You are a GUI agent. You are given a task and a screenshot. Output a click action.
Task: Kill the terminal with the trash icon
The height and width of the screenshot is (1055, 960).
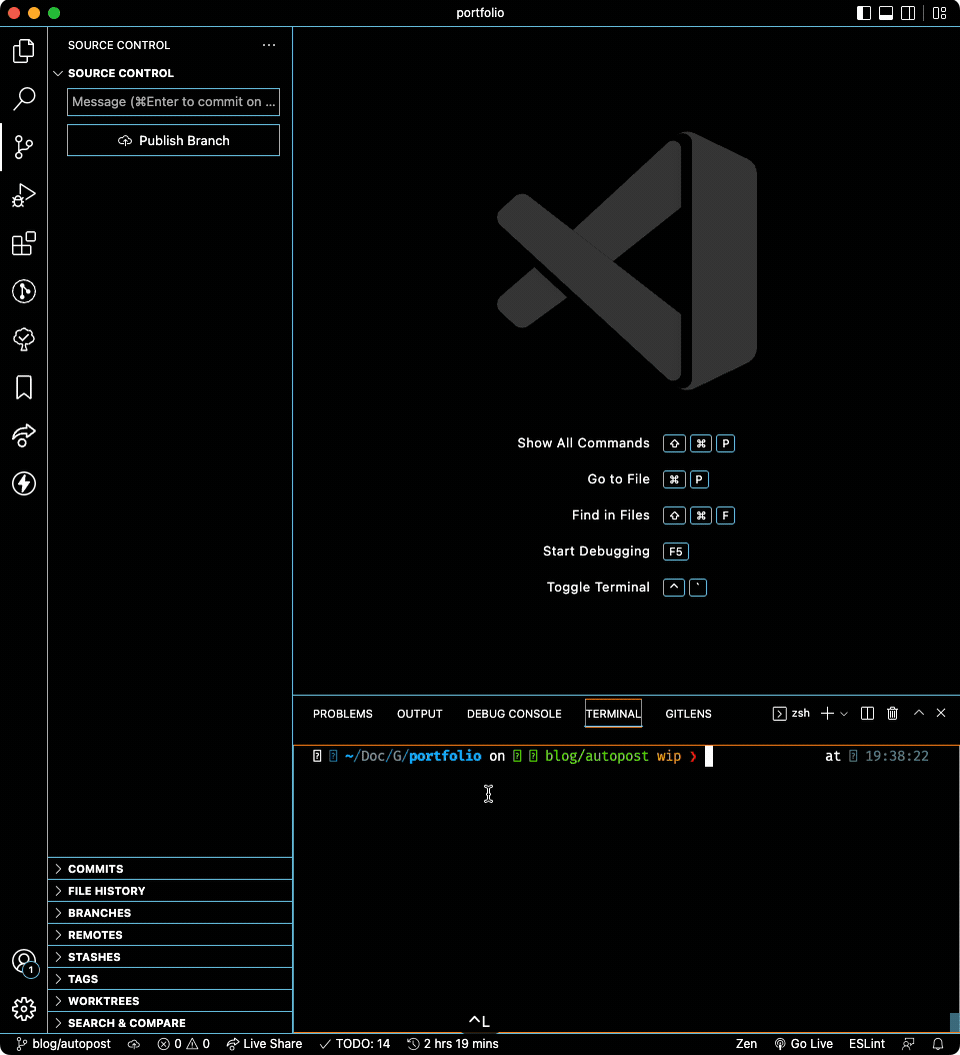892,713
